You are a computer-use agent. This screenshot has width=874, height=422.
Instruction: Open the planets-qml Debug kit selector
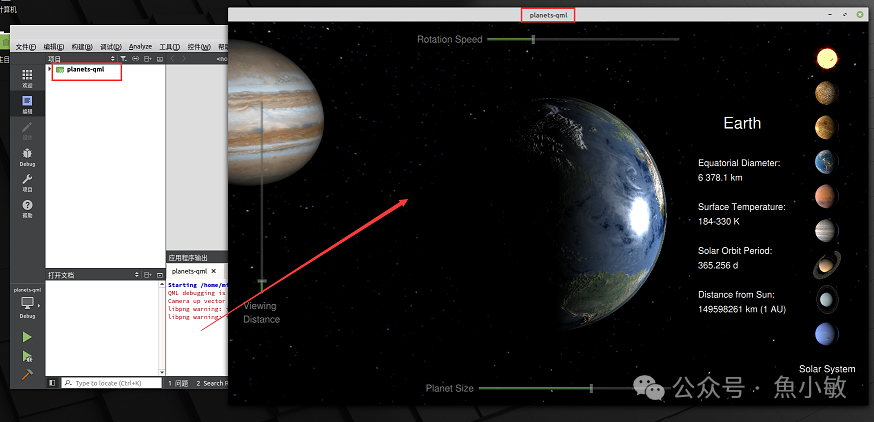click(x=27, y=302)
